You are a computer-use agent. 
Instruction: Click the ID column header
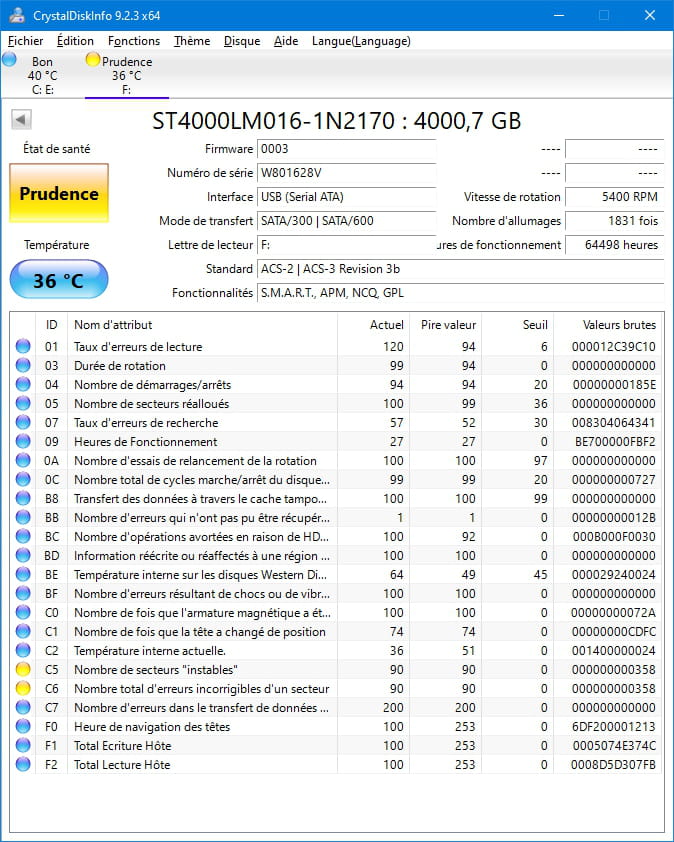pos(52,325)
